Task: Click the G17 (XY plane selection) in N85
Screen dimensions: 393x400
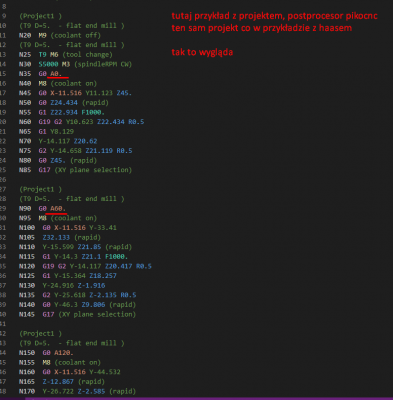Action: coord(85,170)
